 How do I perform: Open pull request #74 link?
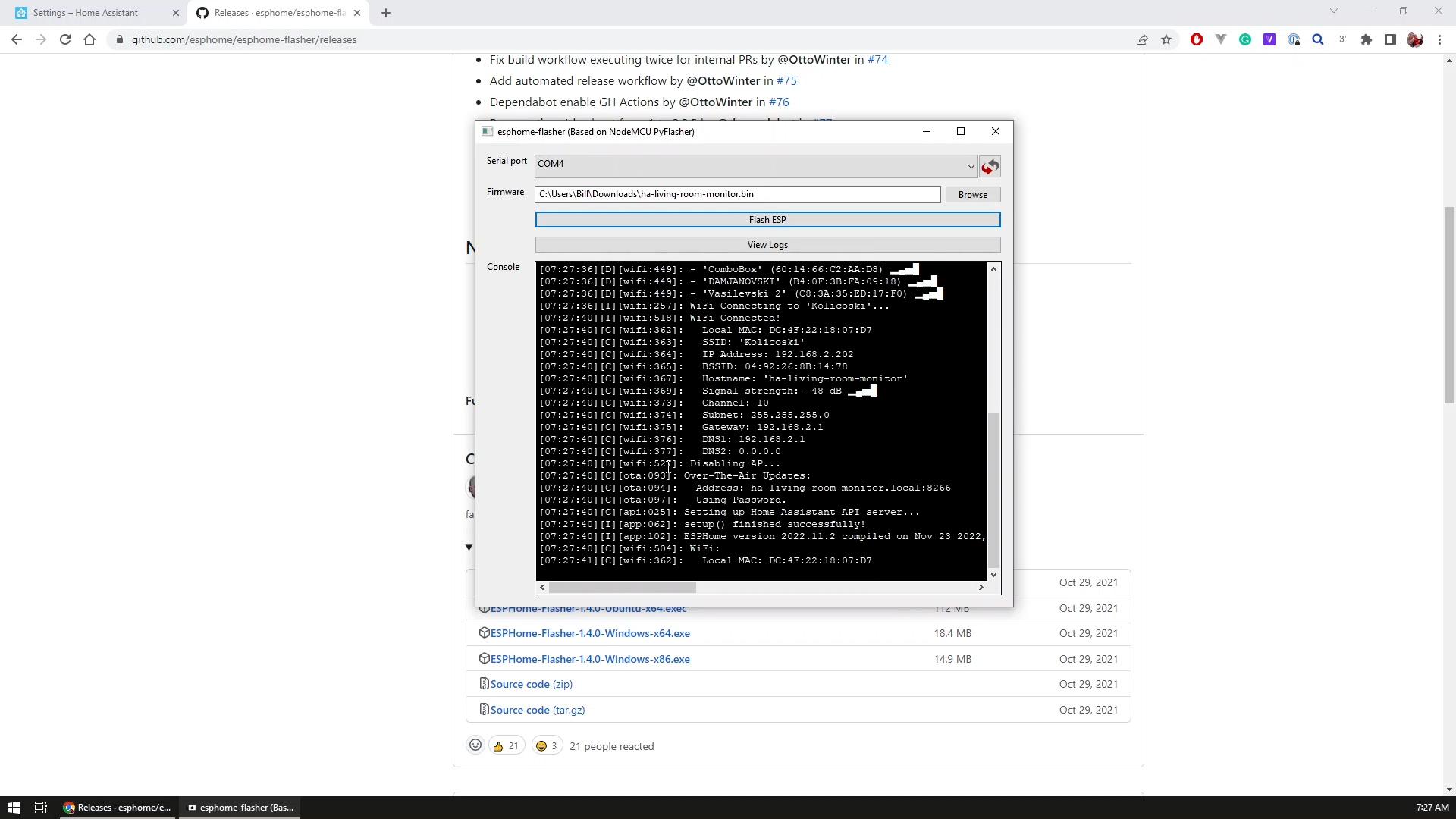click(x=877, y=59)
